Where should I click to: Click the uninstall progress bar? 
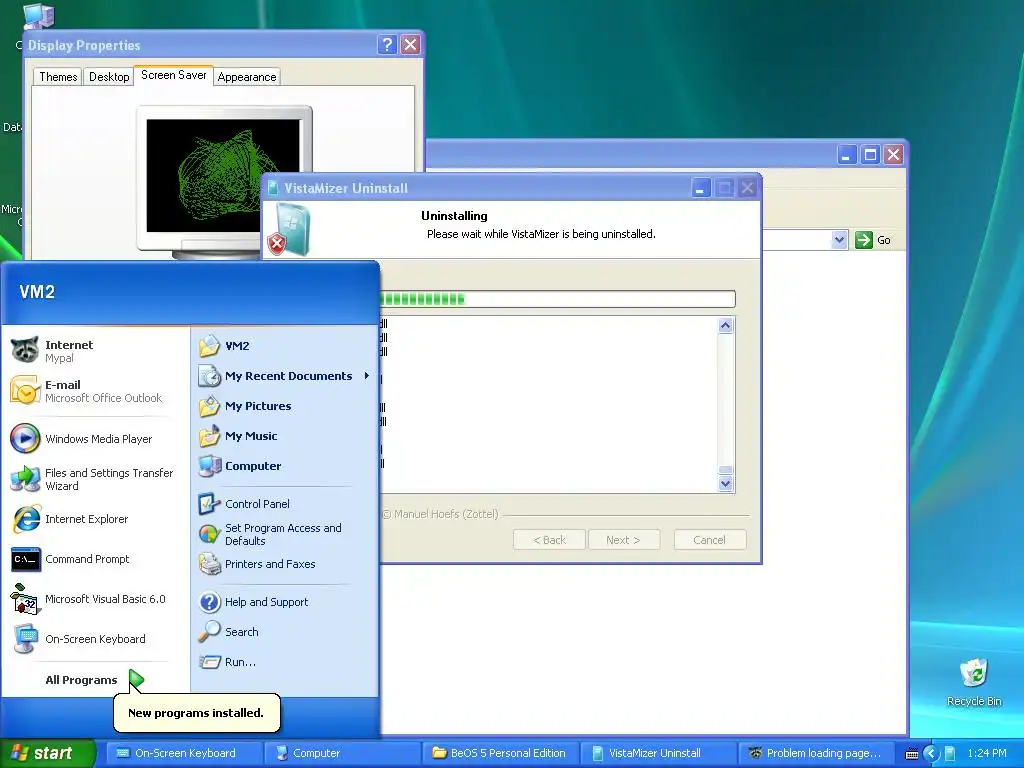tap(557, 299)
